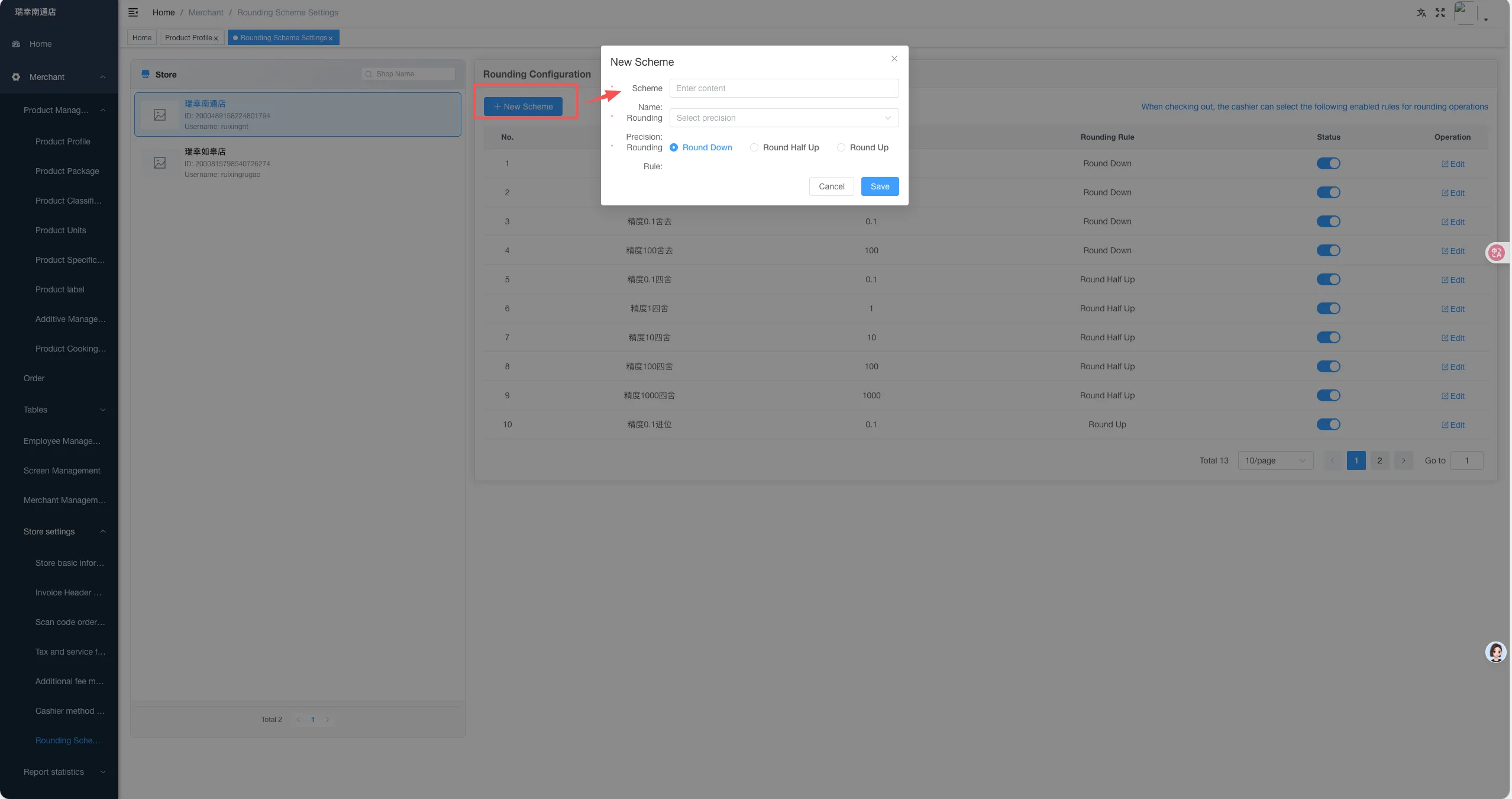Click the store thumbnail of 瑞幸如皋店
Image resolution: width=1512 pixels, height=799 pixels.
pyautogui.click(x=160, y=163)
